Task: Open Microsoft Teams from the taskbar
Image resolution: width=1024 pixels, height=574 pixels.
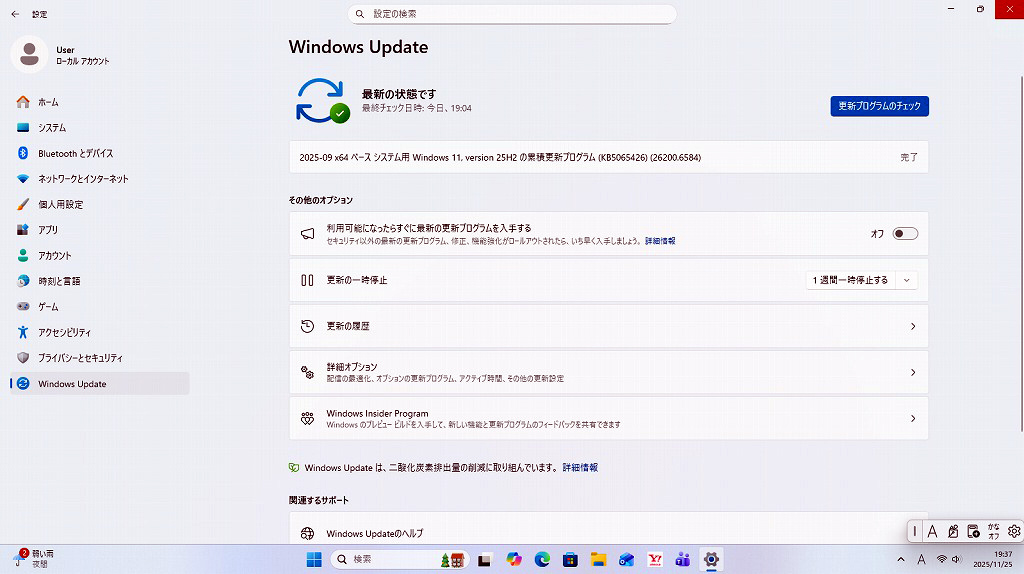Action: [x=683, y=560]
